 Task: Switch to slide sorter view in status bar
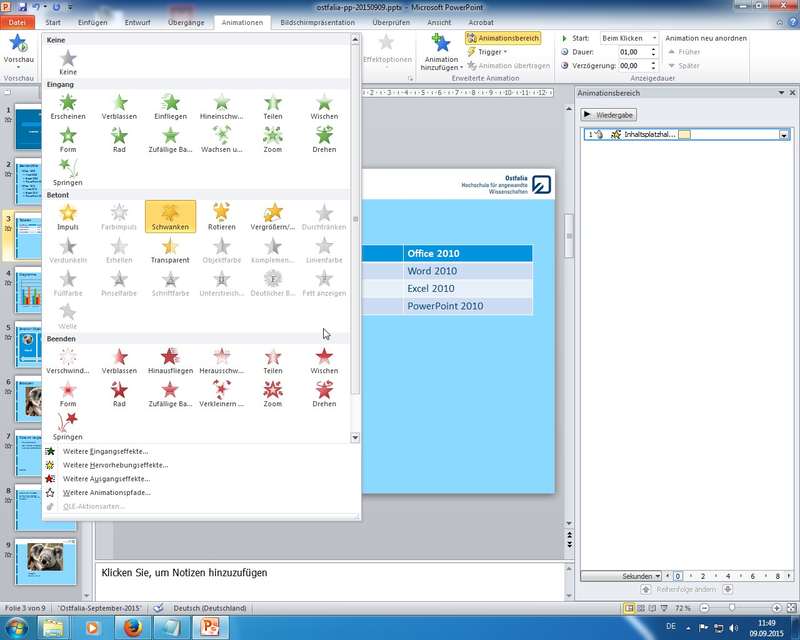click(x=641, y=608)
